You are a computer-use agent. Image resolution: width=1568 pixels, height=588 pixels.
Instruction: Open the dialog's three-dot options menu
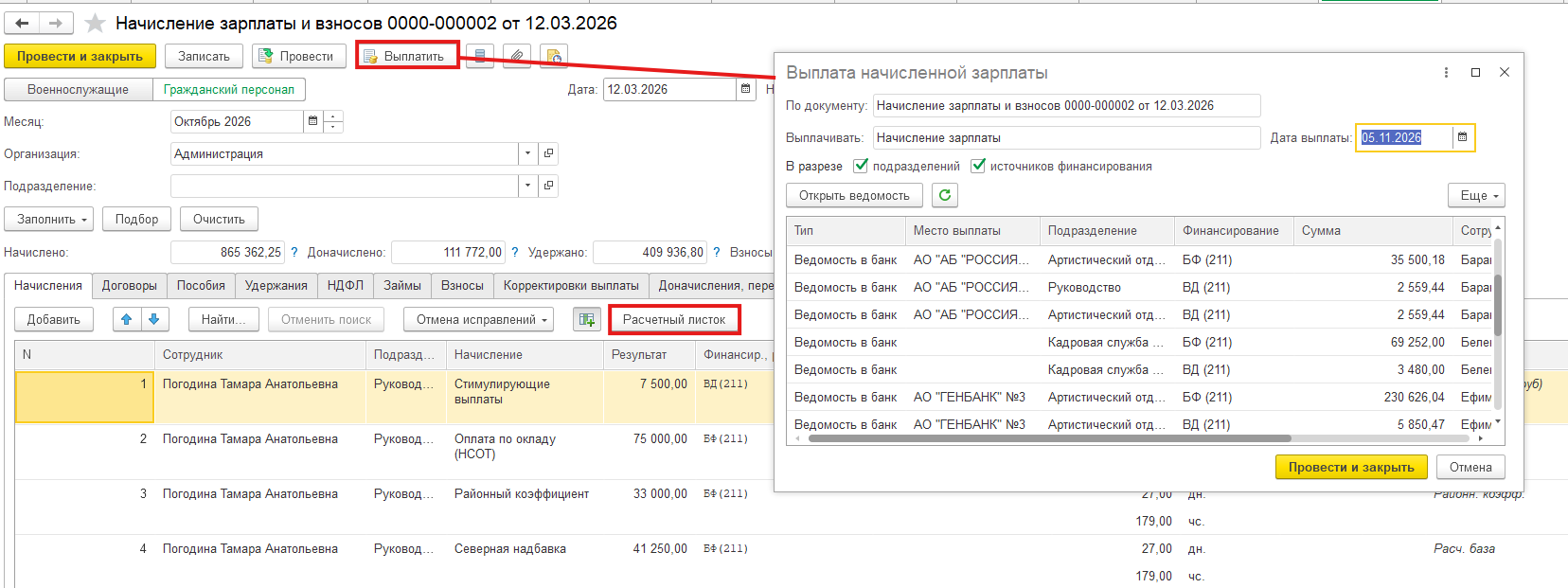click(1446, 72)
